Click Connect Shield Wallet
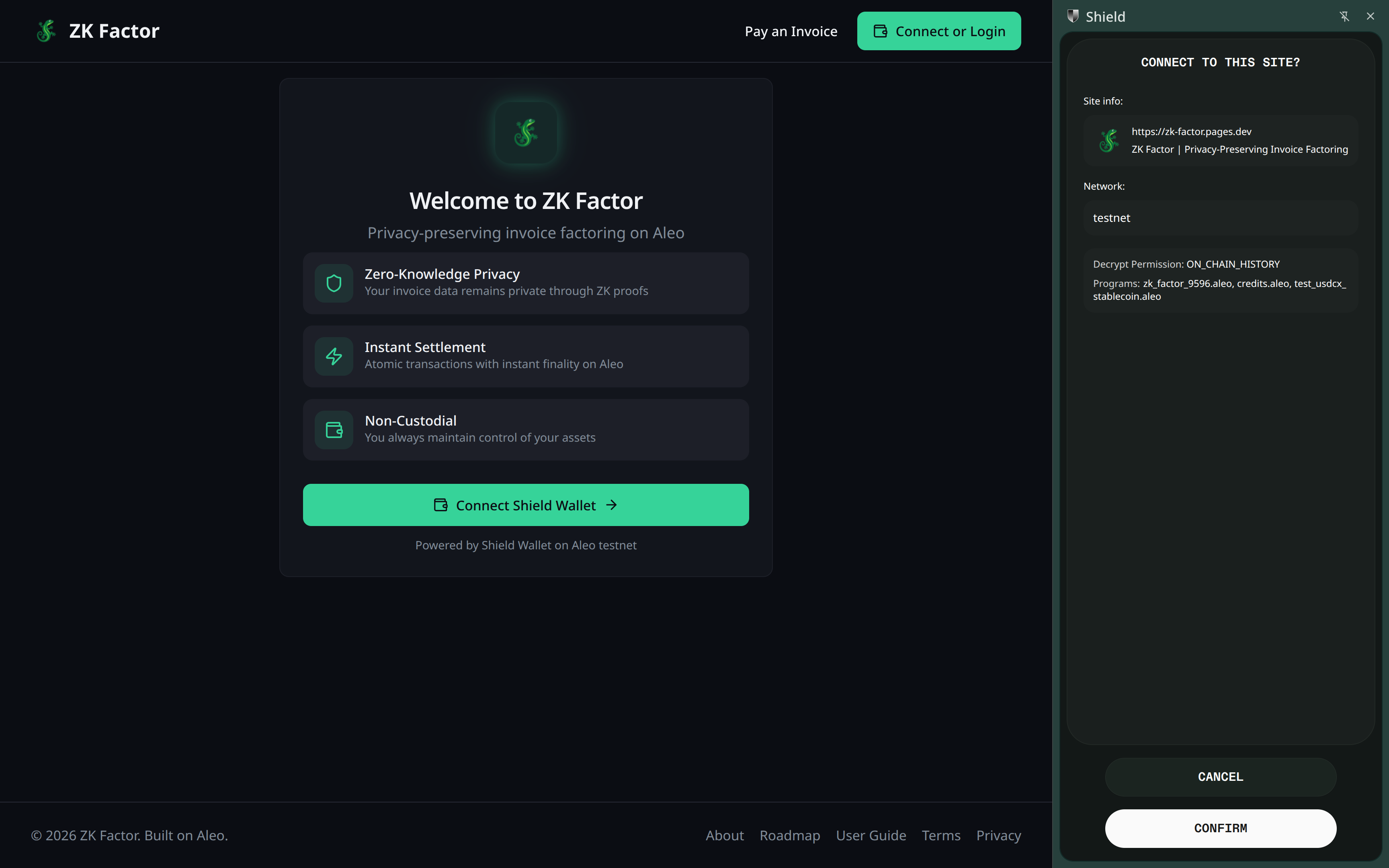 pos(526,505)
